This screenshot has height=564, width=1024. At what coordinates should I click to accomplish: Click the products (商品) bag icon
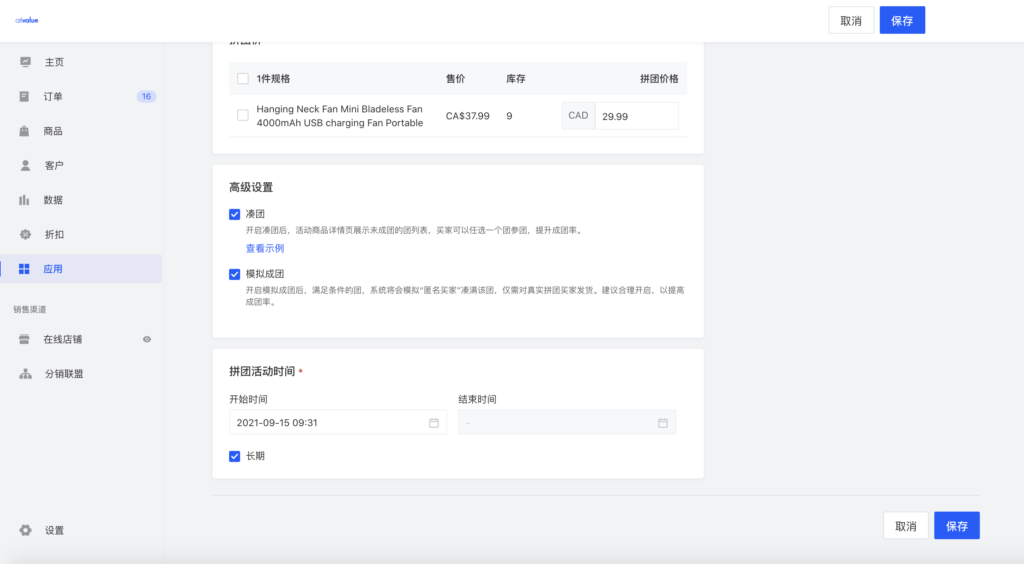coord(24,131)
